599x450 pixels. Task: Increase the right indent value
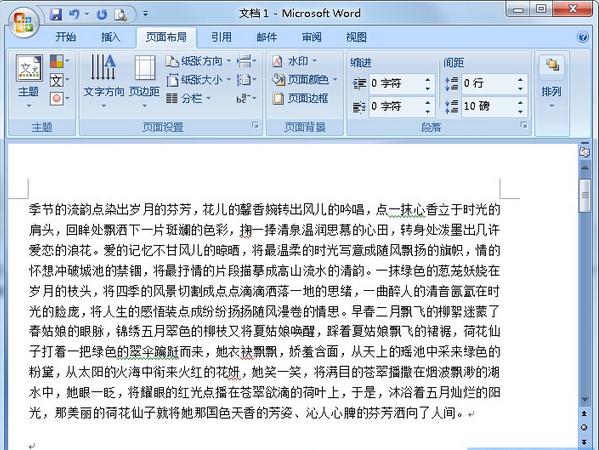(x=428, y=102)
